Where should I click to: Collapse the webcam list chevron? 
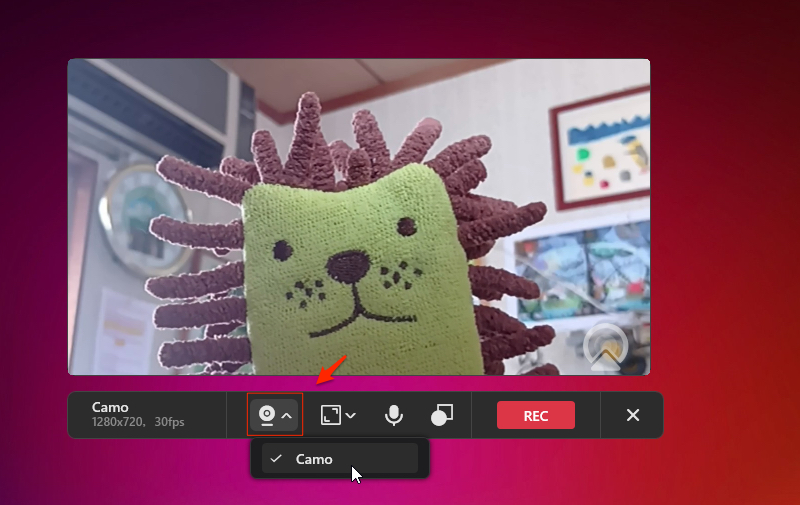coord(287,415)
